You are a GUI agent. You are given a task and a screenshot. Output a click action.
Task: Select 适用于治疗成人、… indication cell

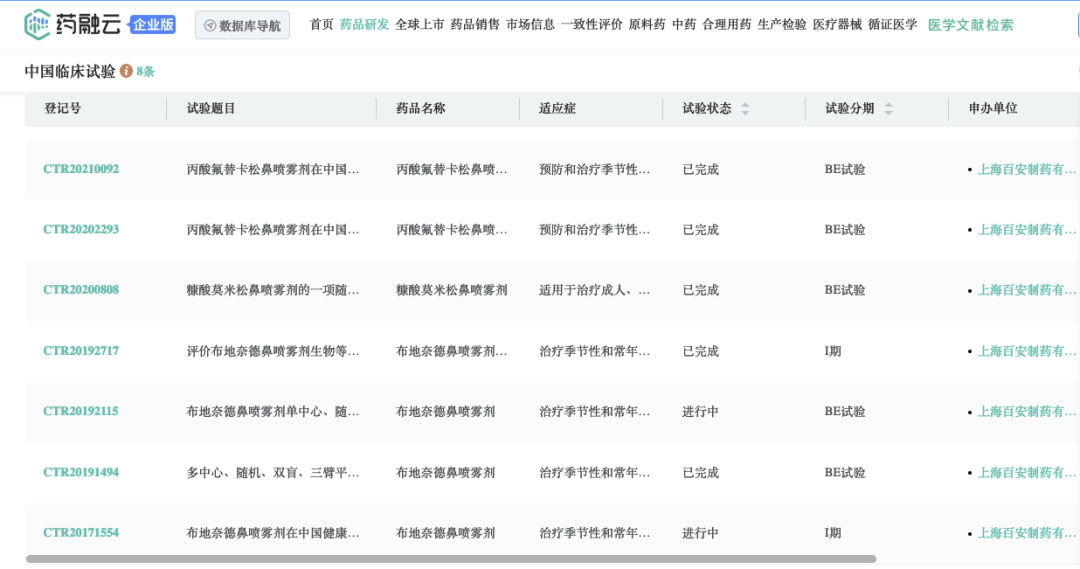[x=594, y=290]
